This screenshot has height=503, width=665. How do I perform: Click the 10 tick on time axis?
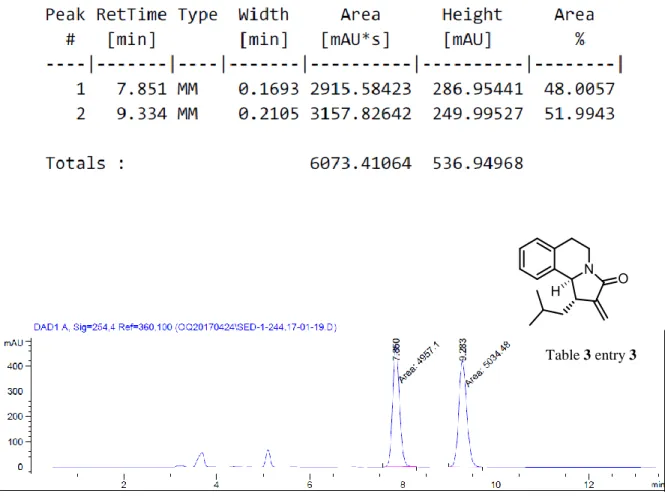click(495, 484)
